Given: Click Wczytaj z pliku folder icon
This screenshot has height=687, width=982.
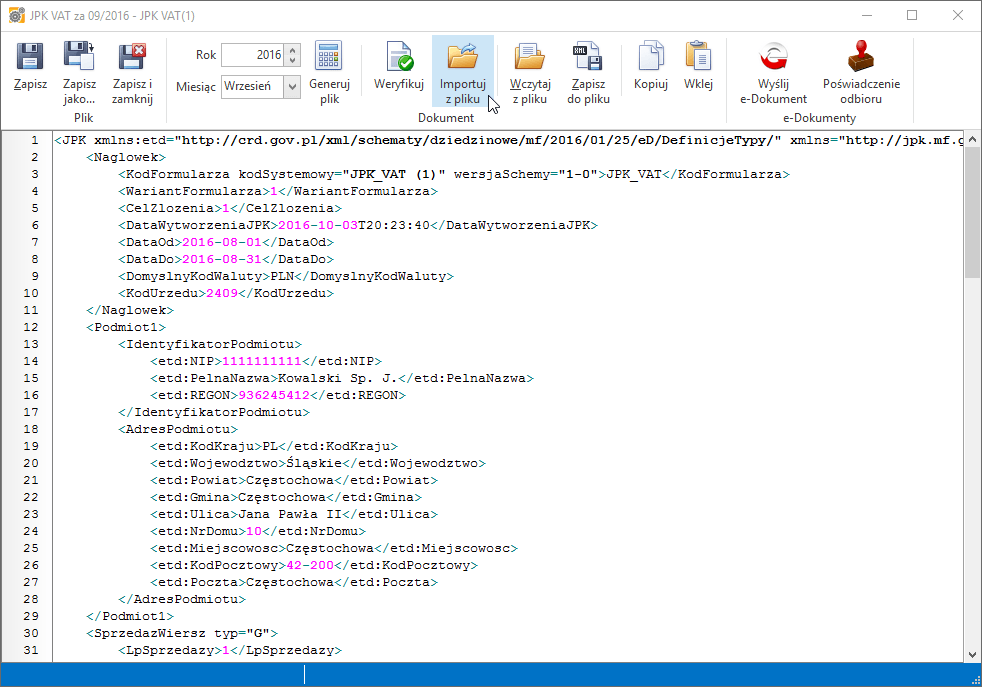Looking at the screenshot, I should (x=529, y=58).
